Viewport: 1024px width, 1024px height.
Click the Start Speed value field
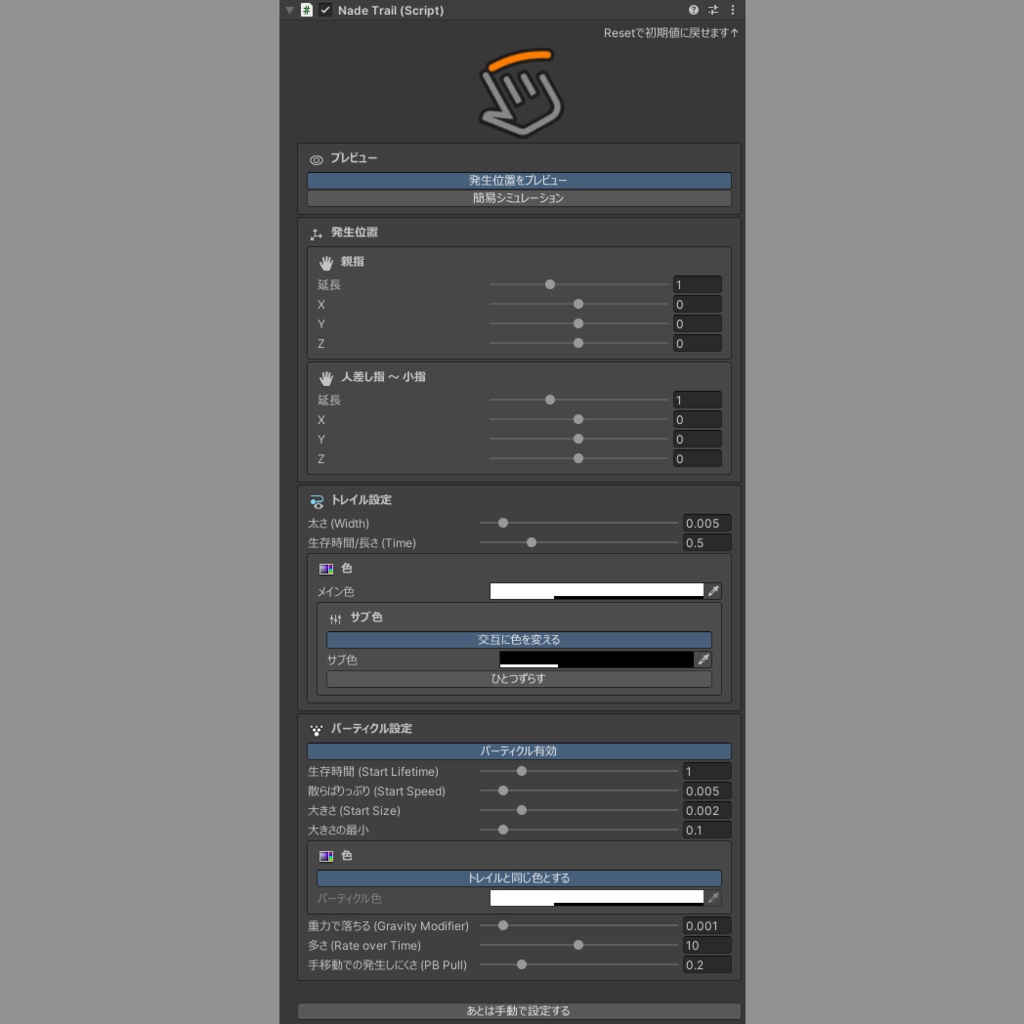point(707,791)
